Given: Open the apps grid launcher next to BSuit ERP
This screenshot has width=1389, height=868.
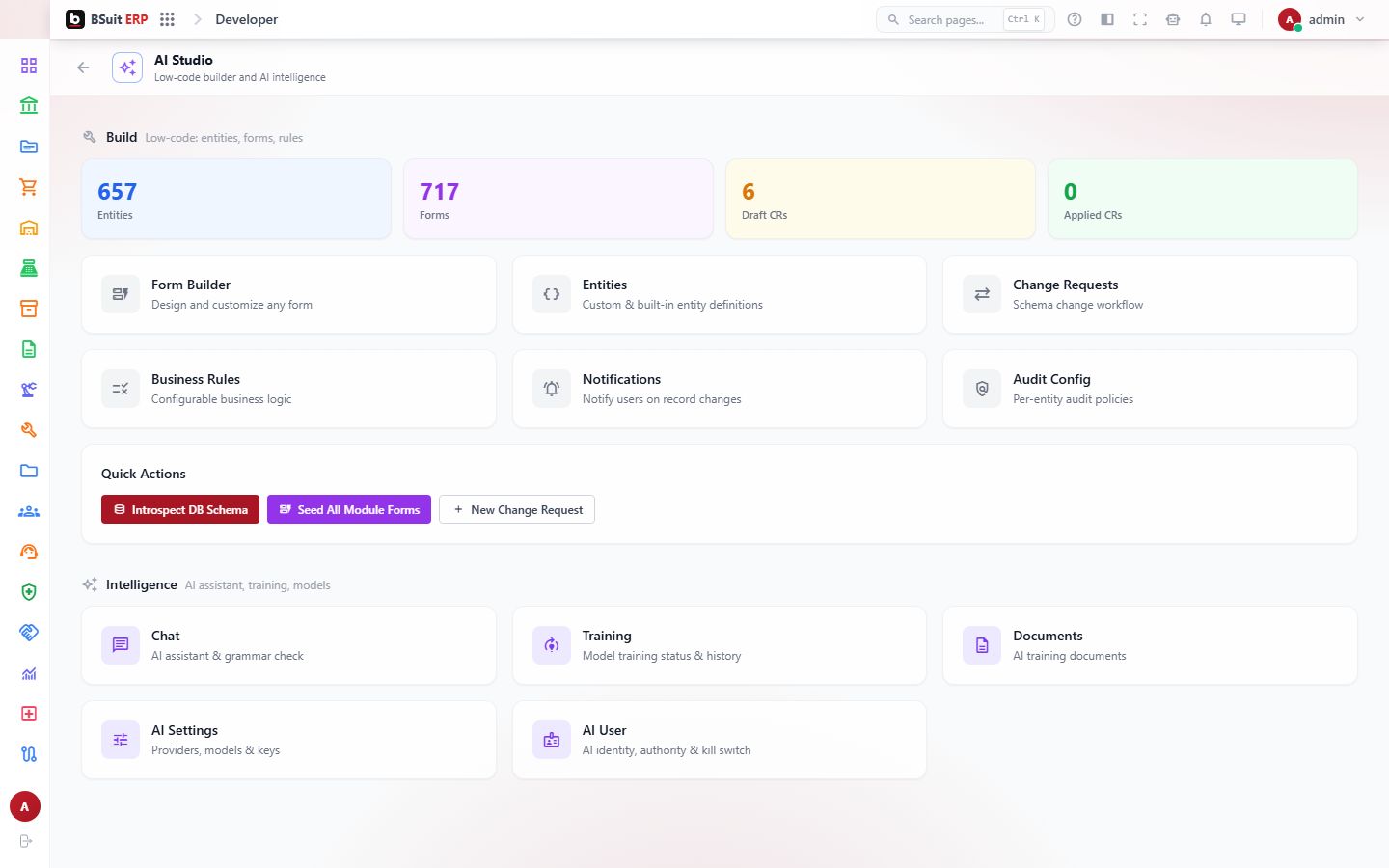Looking at the screenshot, I should 167,19.
